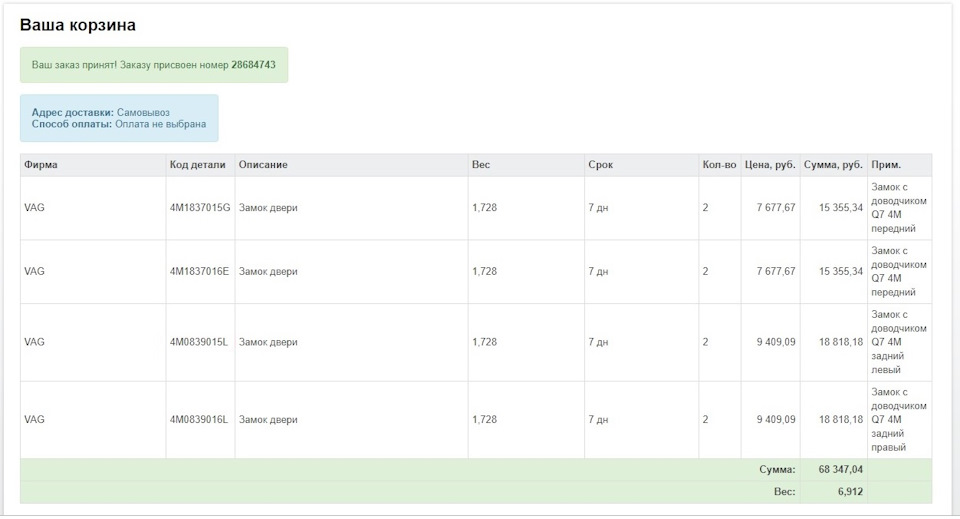The width and height of the screenshot is (960, 519).
Task: Click 'Способ оплаты: Оплата не выбрана' line
Action: point(119,124)
